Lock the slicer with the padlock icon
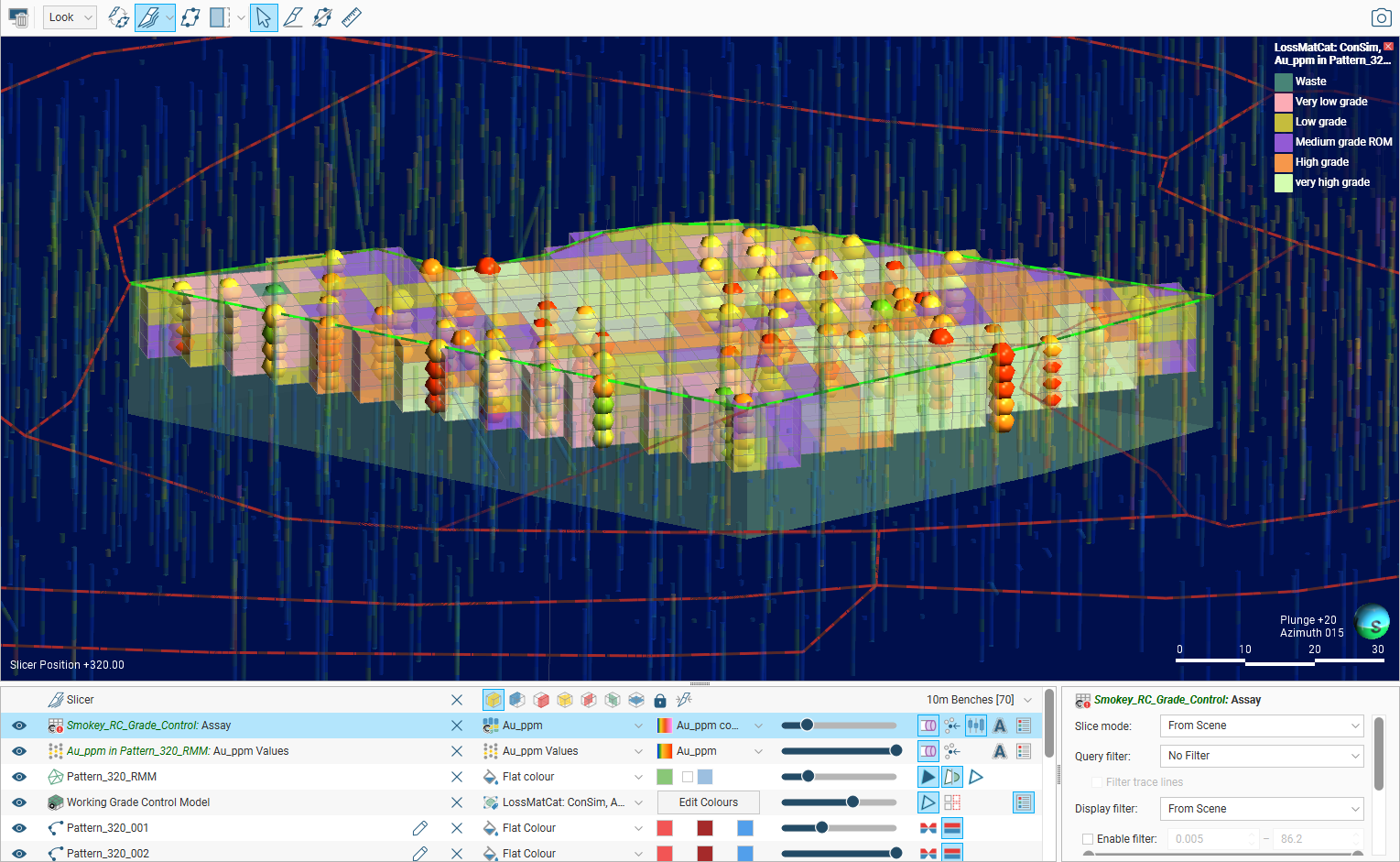The width and height of the screenshot is (1400, 862). pyautogui.click(x=660, y=701)
